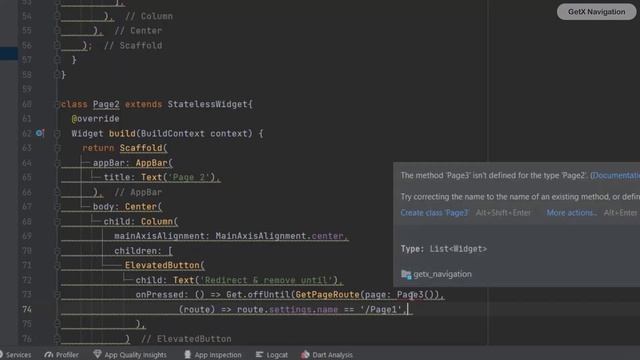Screen dimensions: 640x360
Task: Click the 'Redirect & remove until' string
Action: coord(267,280)
